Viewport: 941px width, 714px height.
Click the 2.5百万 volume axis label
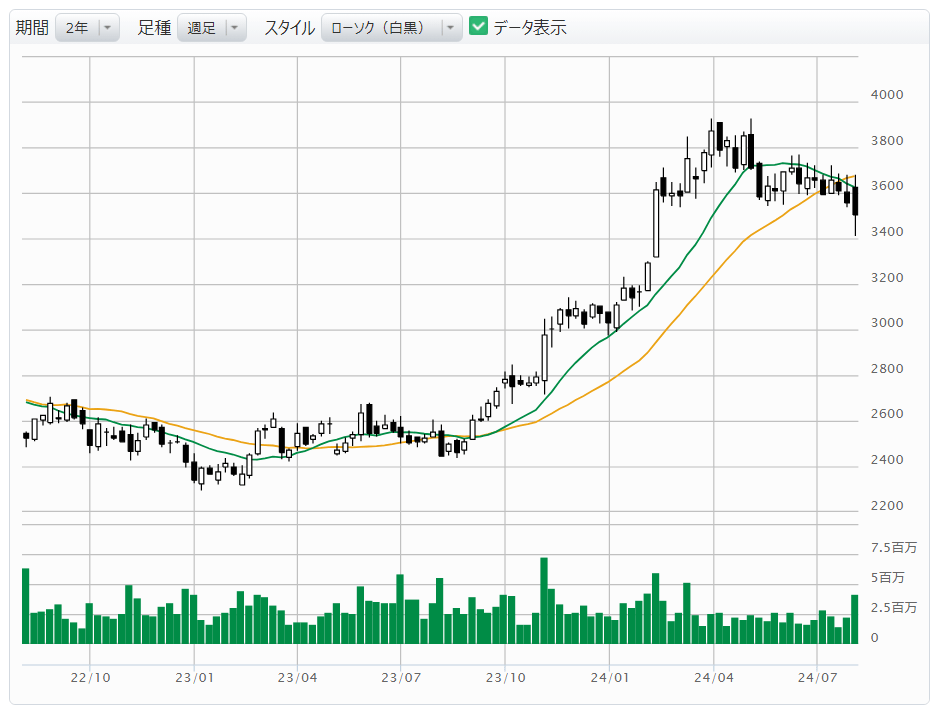pos(894,607)
